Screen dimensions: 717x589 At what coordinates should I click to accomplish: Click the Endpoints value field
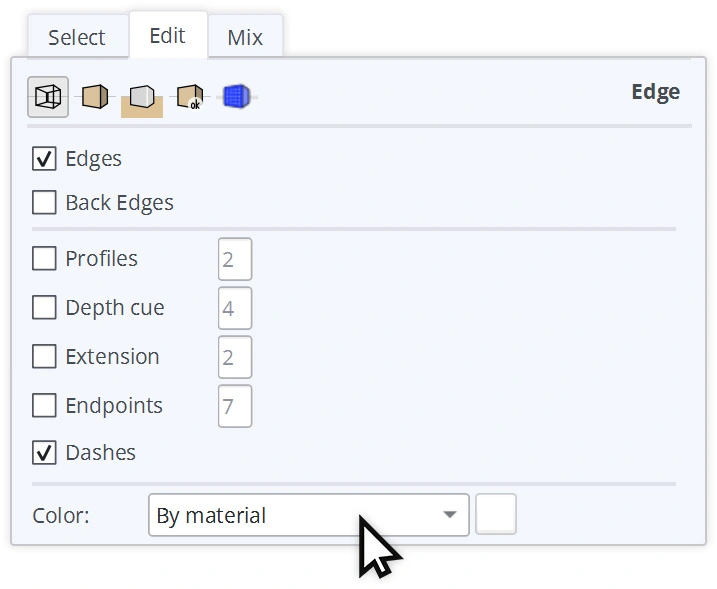tap(235, 406)
